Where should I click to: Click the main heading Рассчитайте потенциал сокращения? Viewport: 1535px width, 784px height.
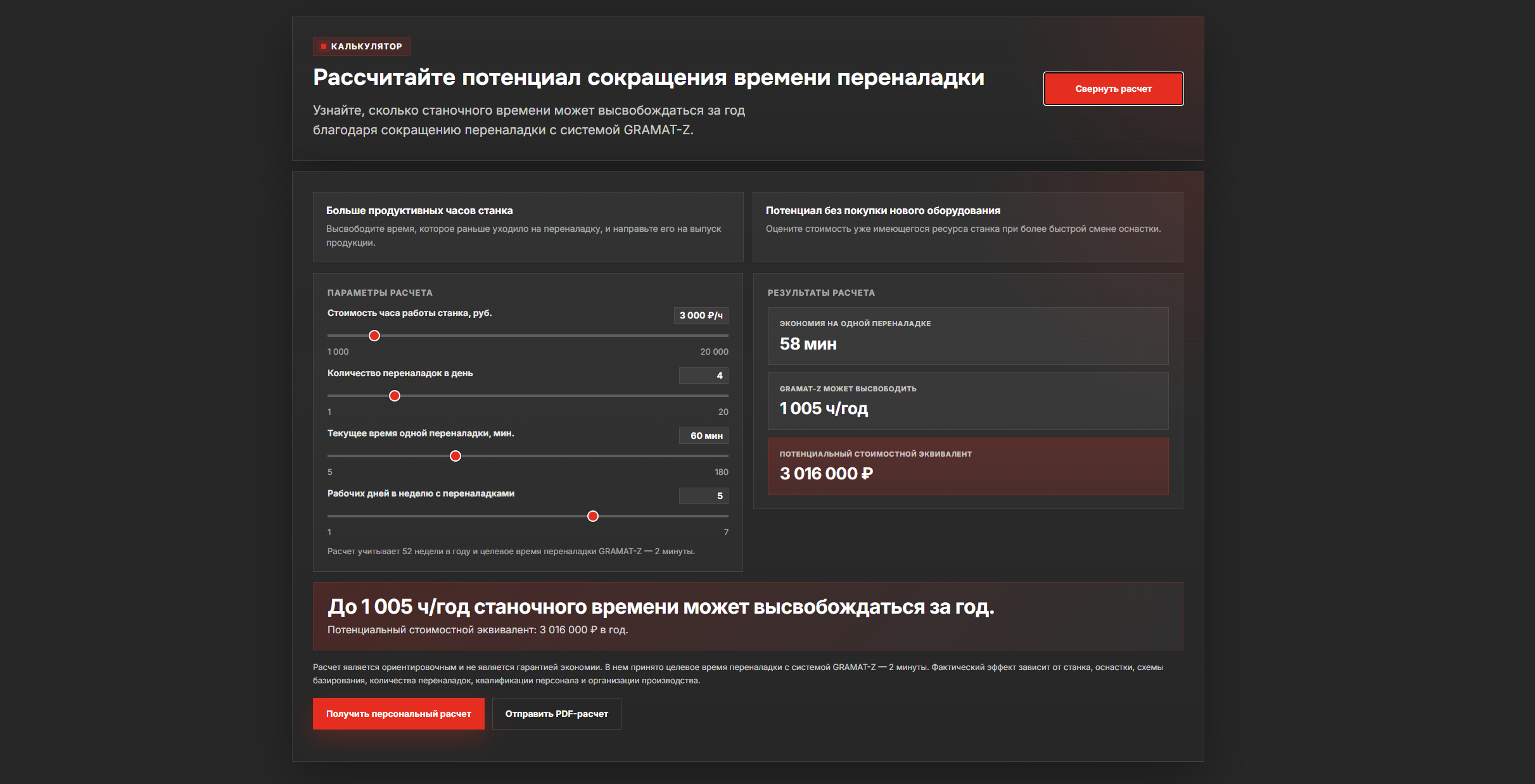(649, 77)
